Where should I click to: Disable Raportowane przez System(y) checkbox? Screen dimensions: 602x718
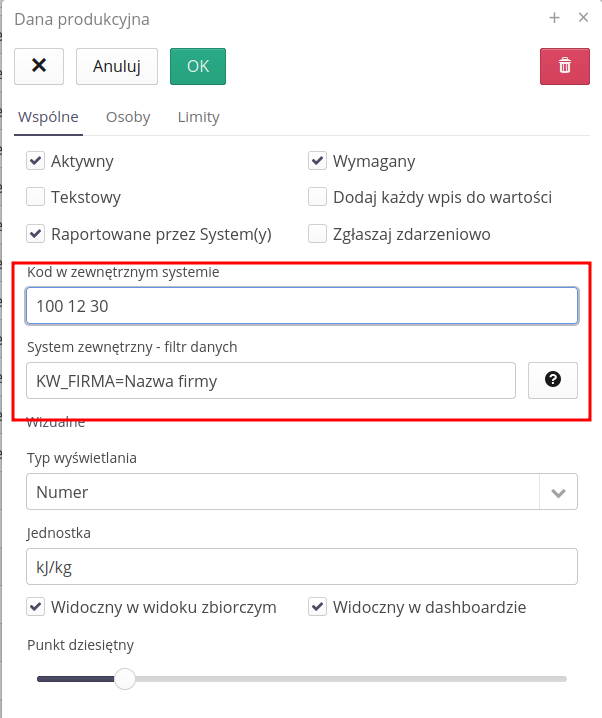tap(36, 234)
